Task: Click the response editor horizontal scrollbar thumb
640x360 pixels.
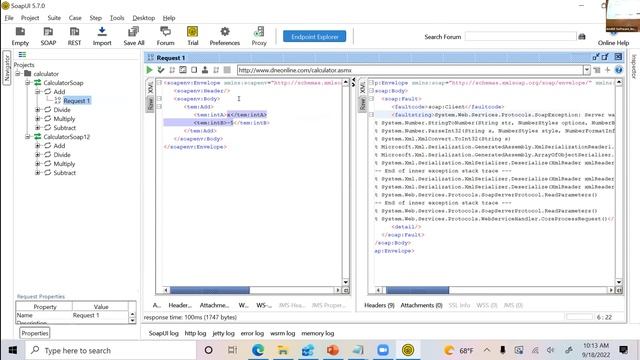Action: tap(418, 290)
